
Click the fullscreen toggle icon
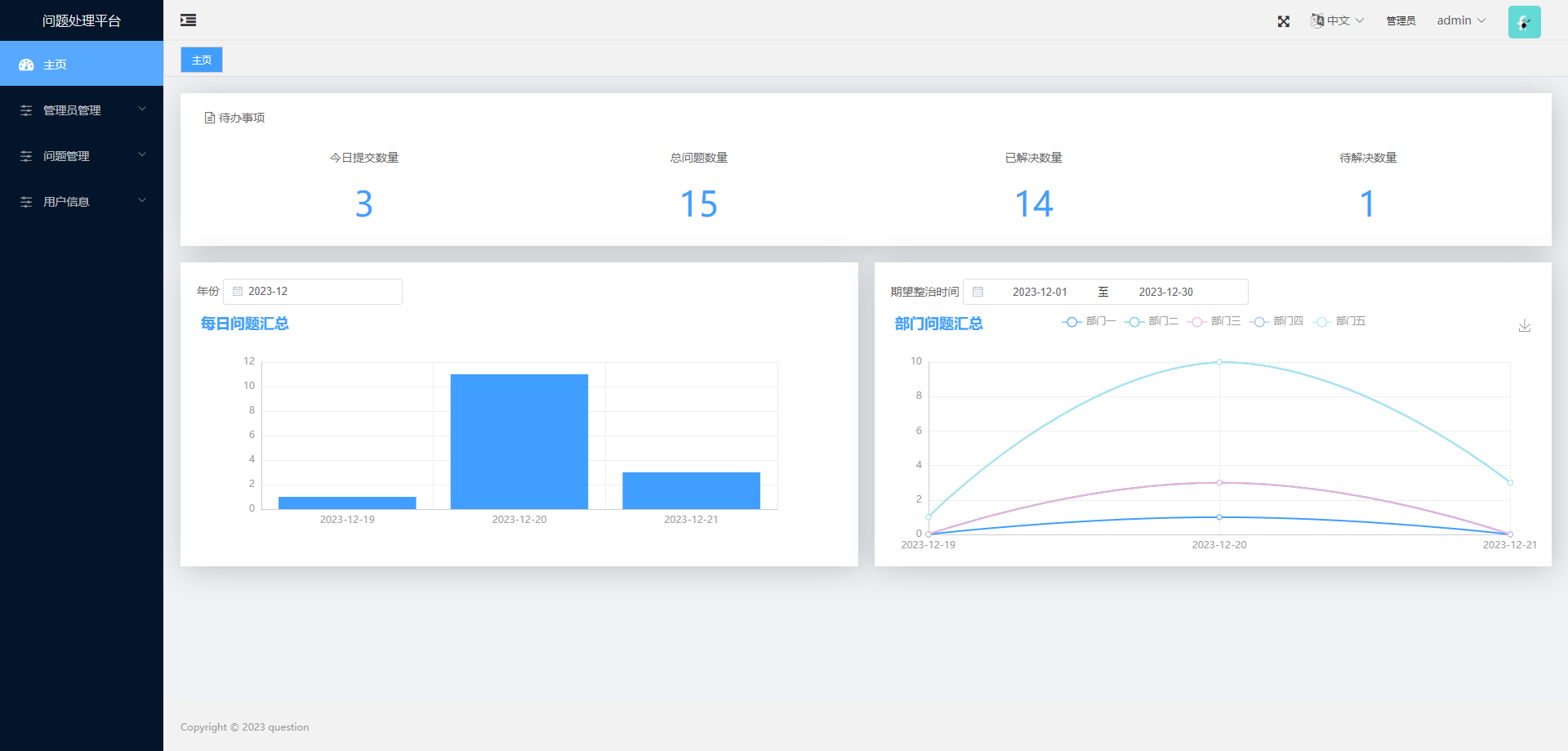[1283, 21]
